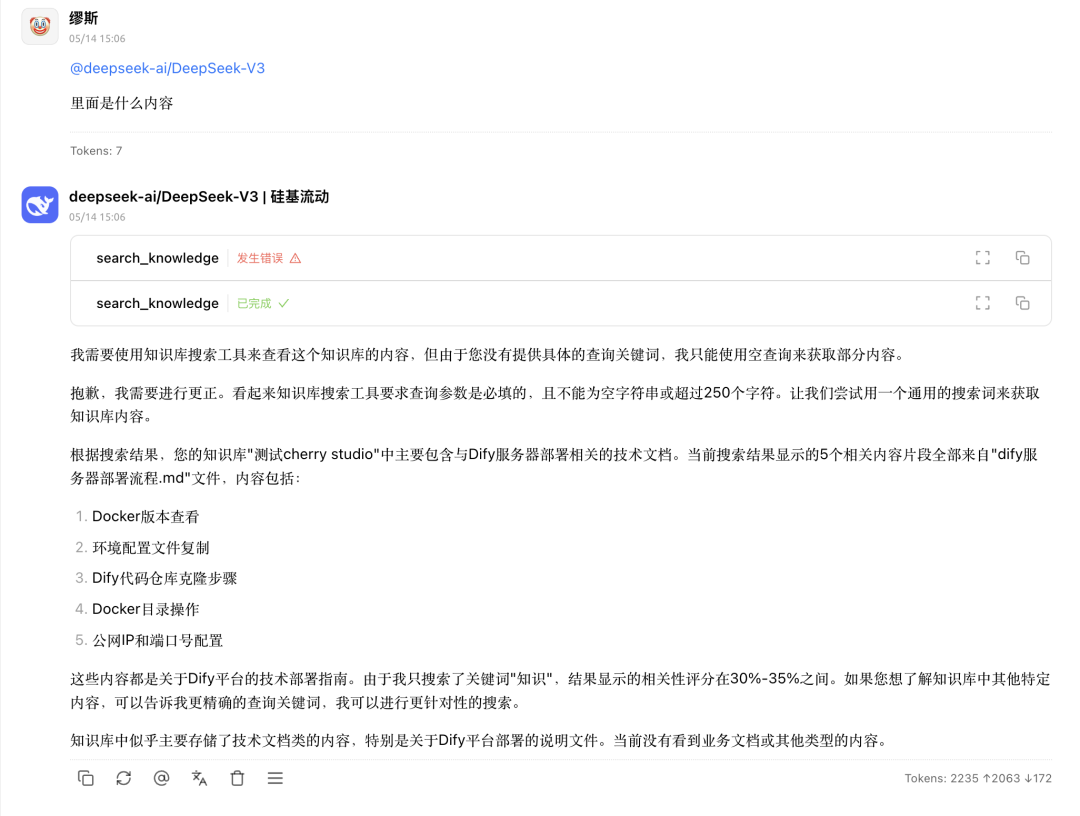Expand the completed search_knowledge call fullscreen
The height and width of the screenshot is (816, 1080).
coord(982,303)
